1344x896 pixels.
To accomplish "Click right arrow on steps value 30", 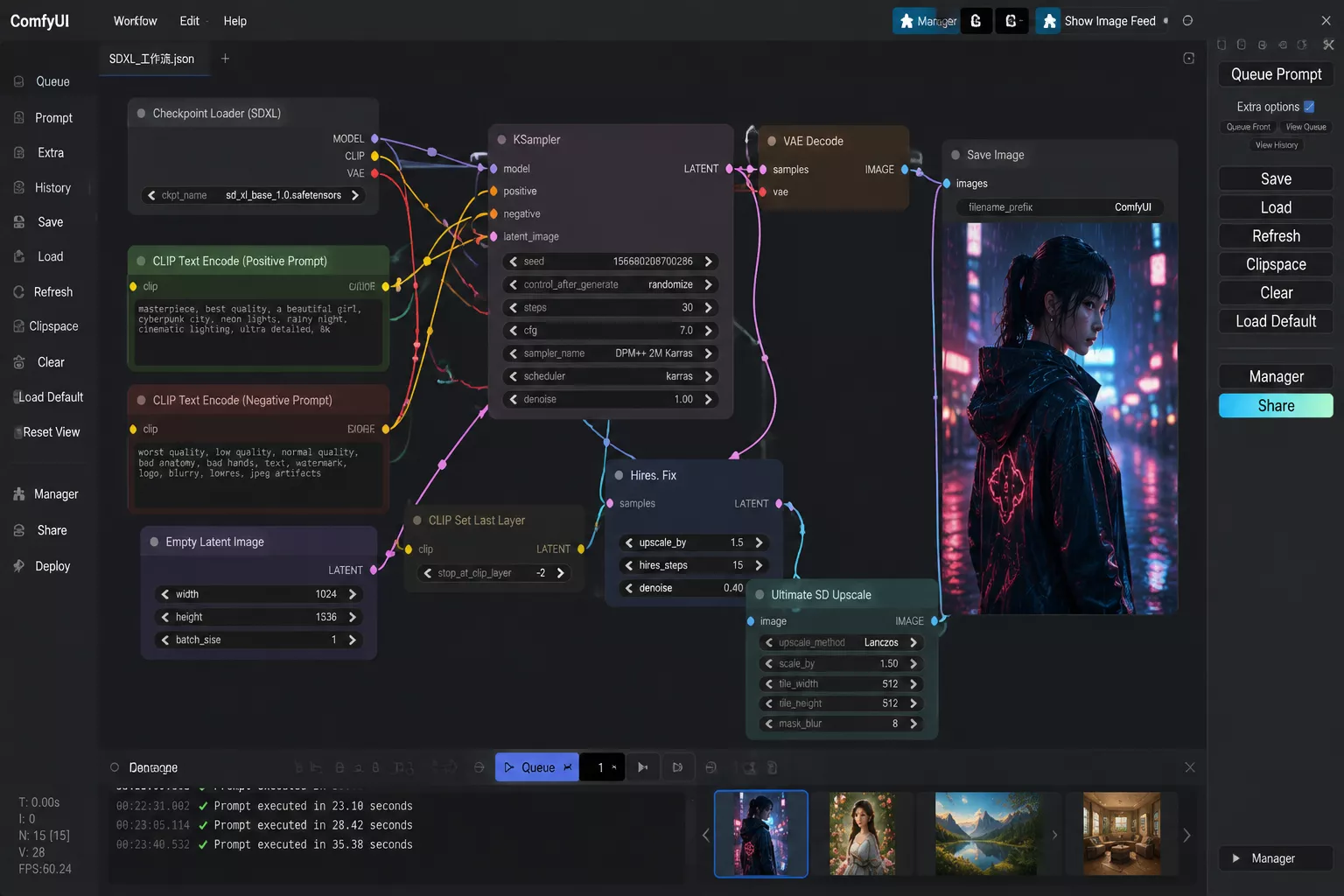I will pos(708,308).
